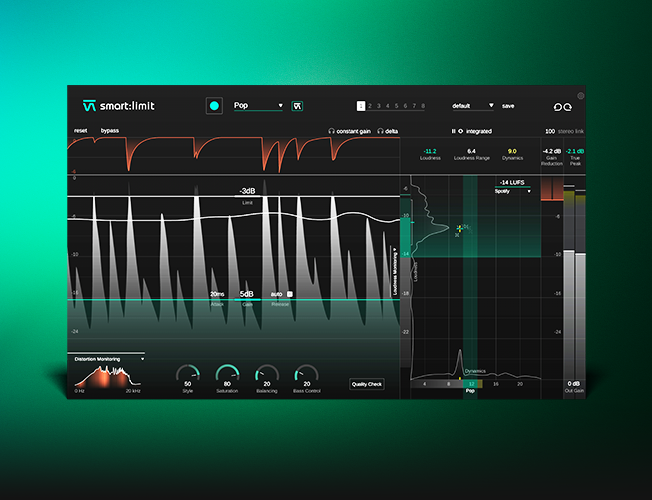The height and width of the screenshot is (500, 652).
Task: Open Distortion Monitoring dropdown
Action: point(109,359)
